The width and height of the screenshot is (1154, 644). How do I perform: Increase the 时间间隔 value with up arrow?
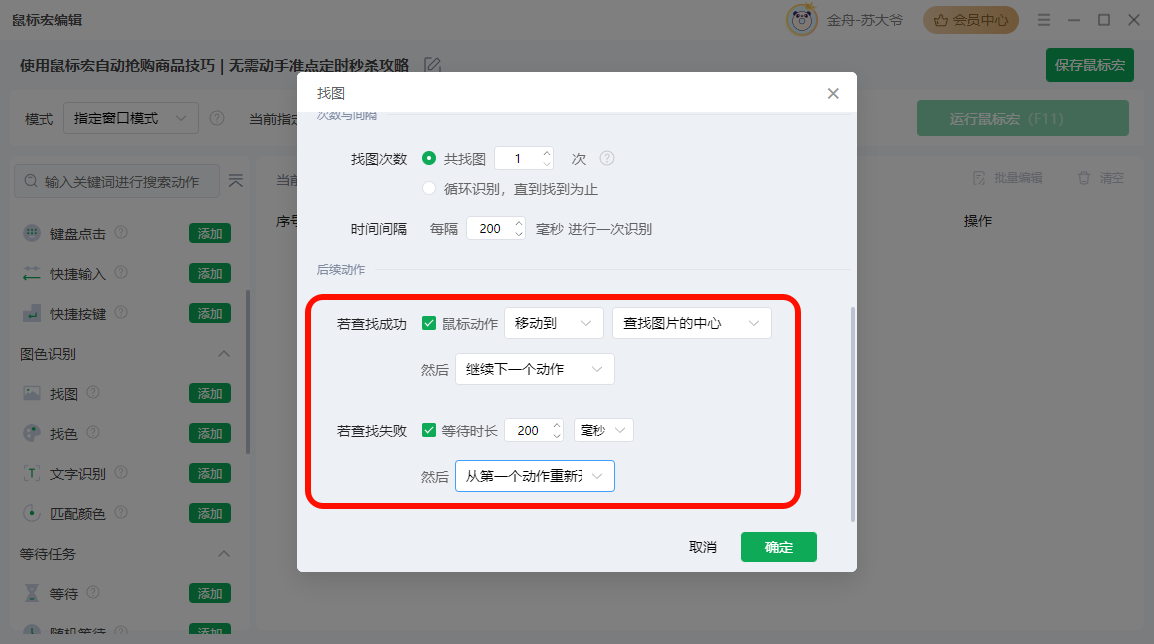tap(519, 223)
